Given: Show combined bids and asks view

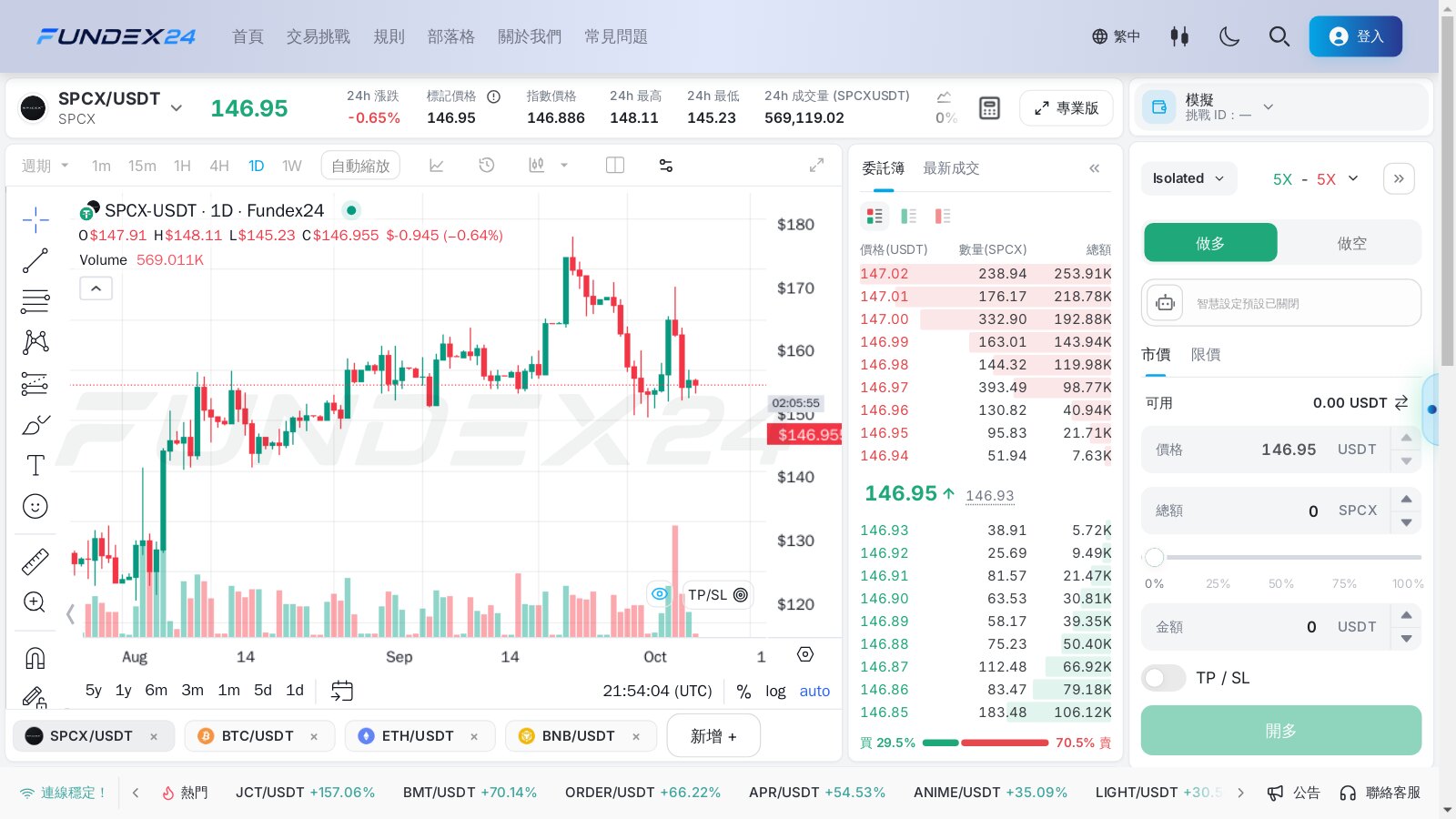Looking at the screenshot, I should [875, 216].
